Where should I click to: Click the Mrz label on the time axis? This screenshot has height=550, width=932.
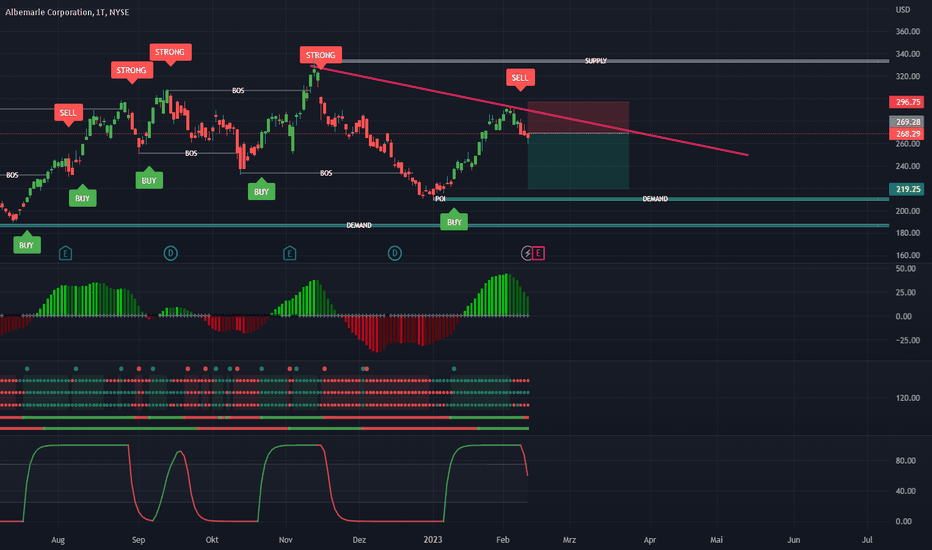[x=569, y=540]
